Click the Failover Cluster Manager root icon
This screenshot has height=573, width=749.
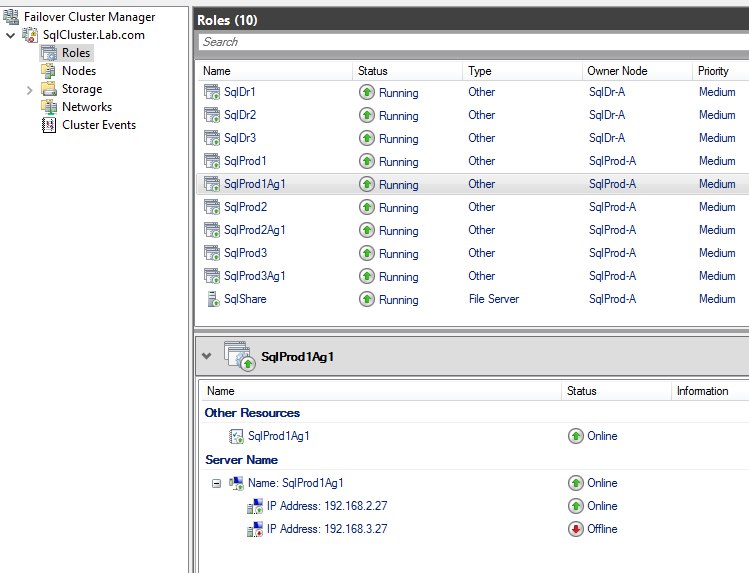(11, 17)
